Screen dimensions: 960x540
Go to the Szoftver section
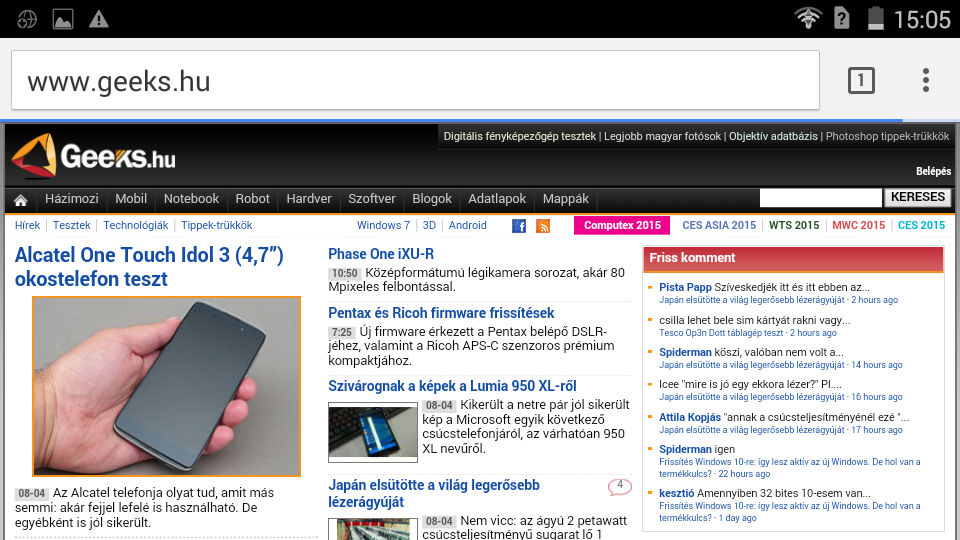point(372,199)
